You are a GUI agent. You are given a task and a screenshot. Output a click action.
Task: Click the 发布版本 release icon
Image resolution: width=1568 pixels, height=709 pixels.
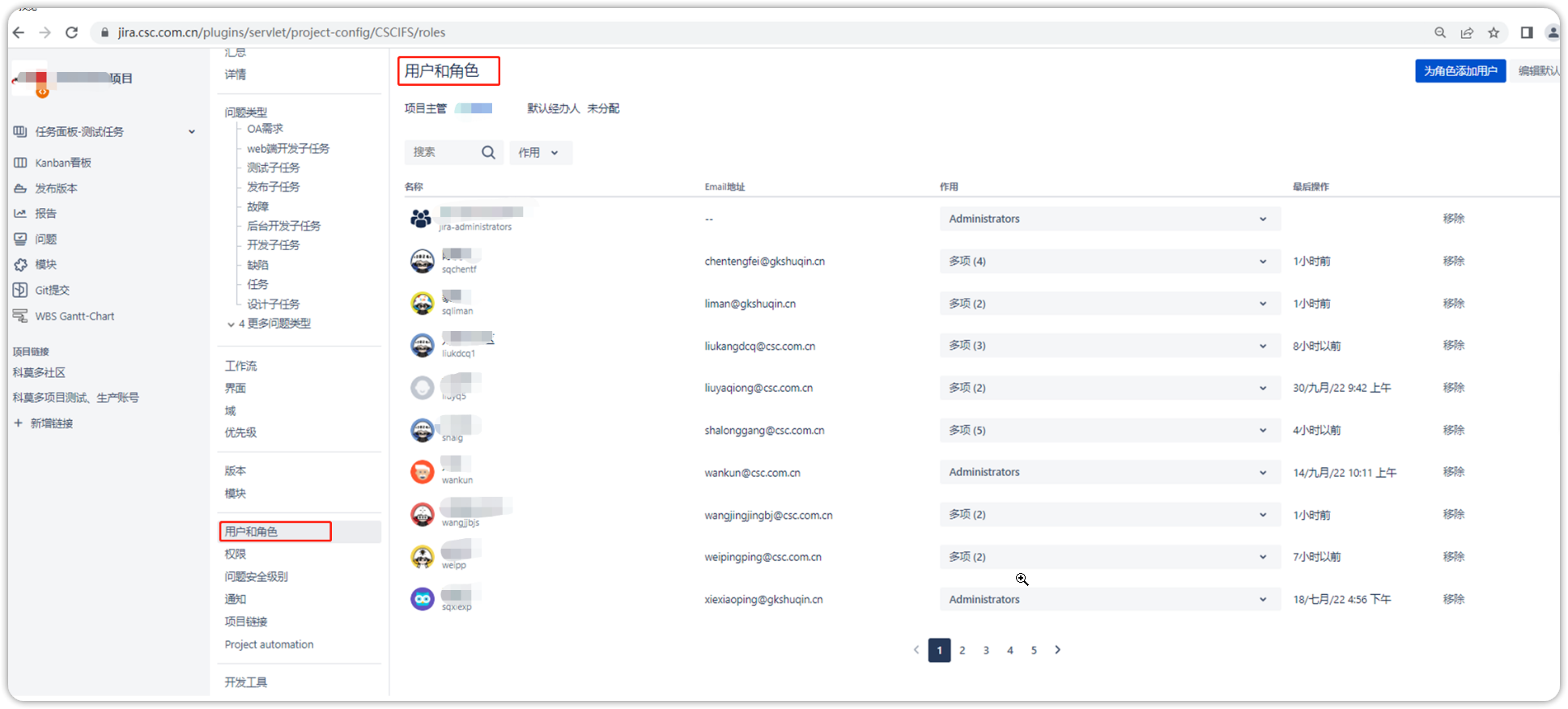(x=20, y=189)
